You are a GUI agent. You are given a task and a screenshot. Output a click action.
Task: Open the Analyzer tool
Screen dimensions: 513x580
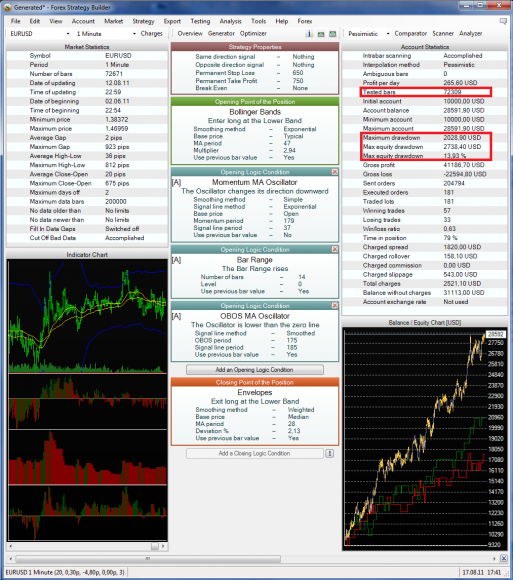[470, 34]
